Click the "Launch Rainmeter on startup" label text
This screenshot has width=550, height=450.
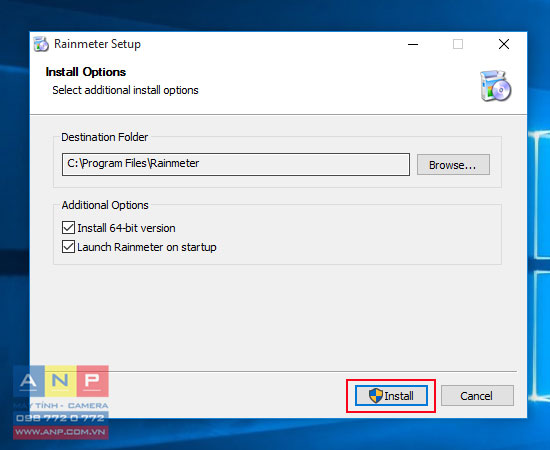click(x=147, y=247)
